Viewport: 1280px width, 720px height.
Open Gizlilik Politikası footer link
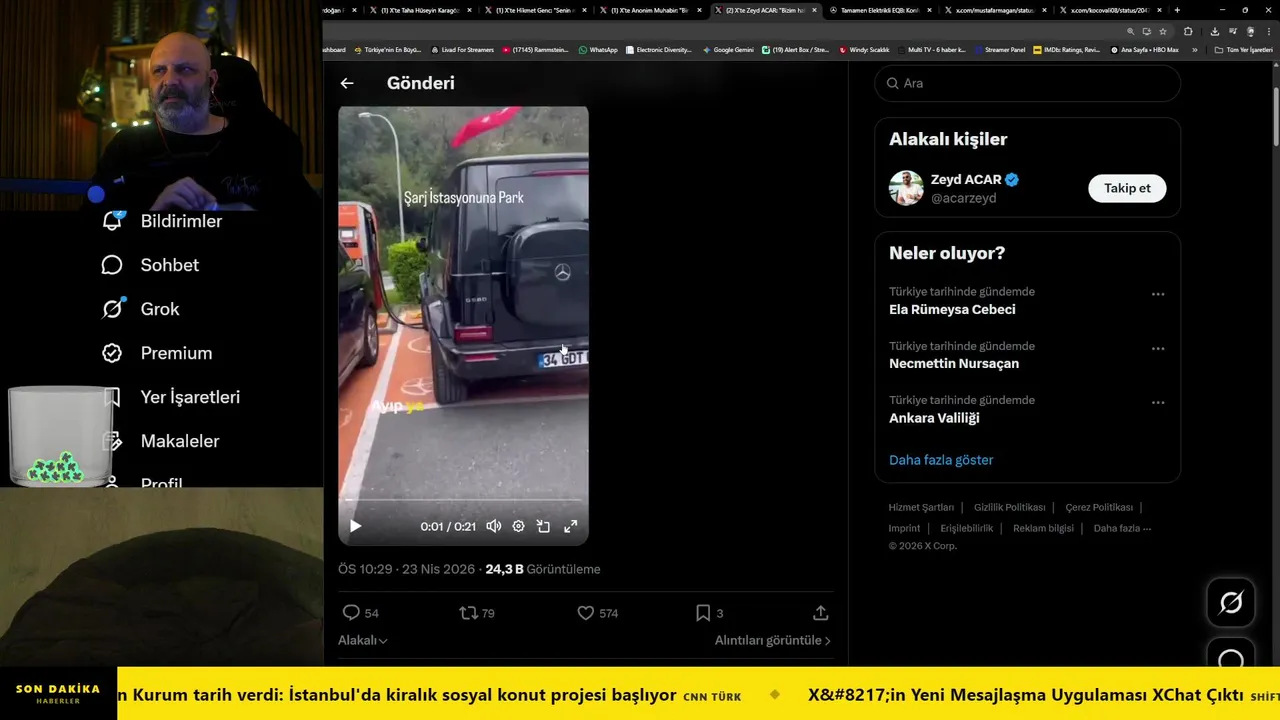click(1009, 507)
